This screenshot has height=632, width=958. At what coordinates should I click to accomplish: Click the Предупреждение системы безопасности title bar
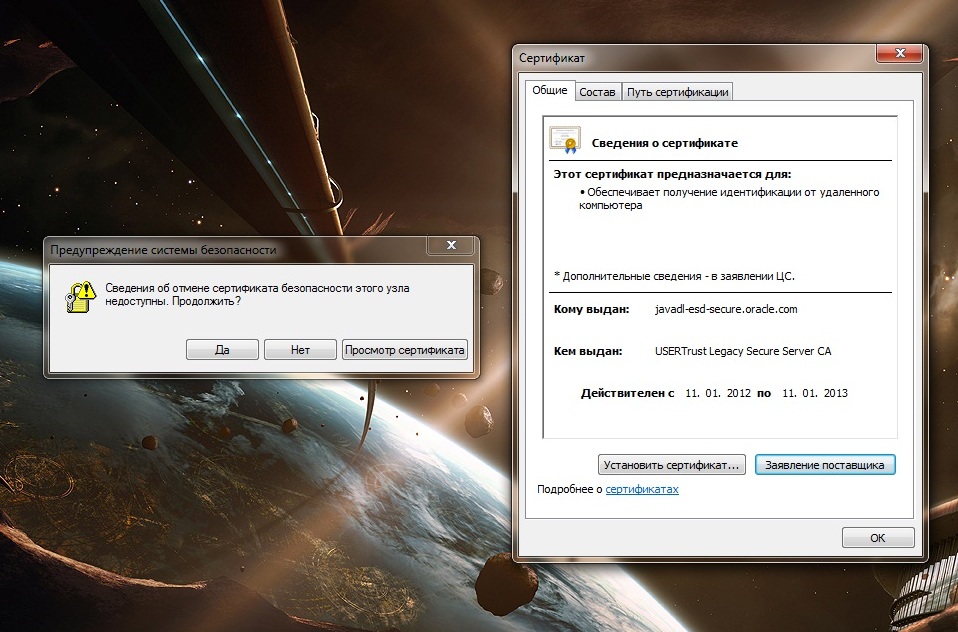point(235,250)
